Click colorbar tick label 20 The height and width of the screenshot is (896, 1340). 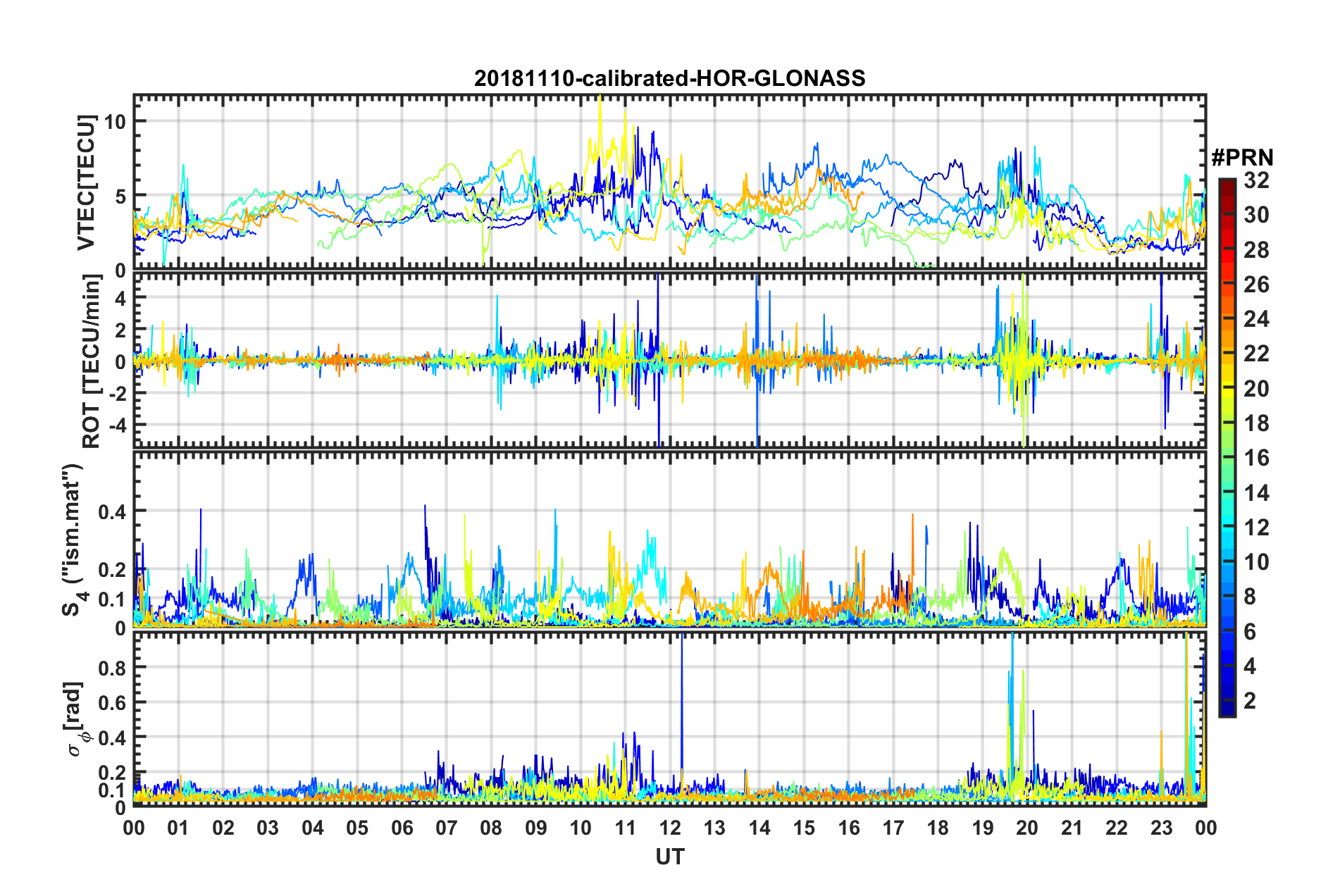[1255, 389]
